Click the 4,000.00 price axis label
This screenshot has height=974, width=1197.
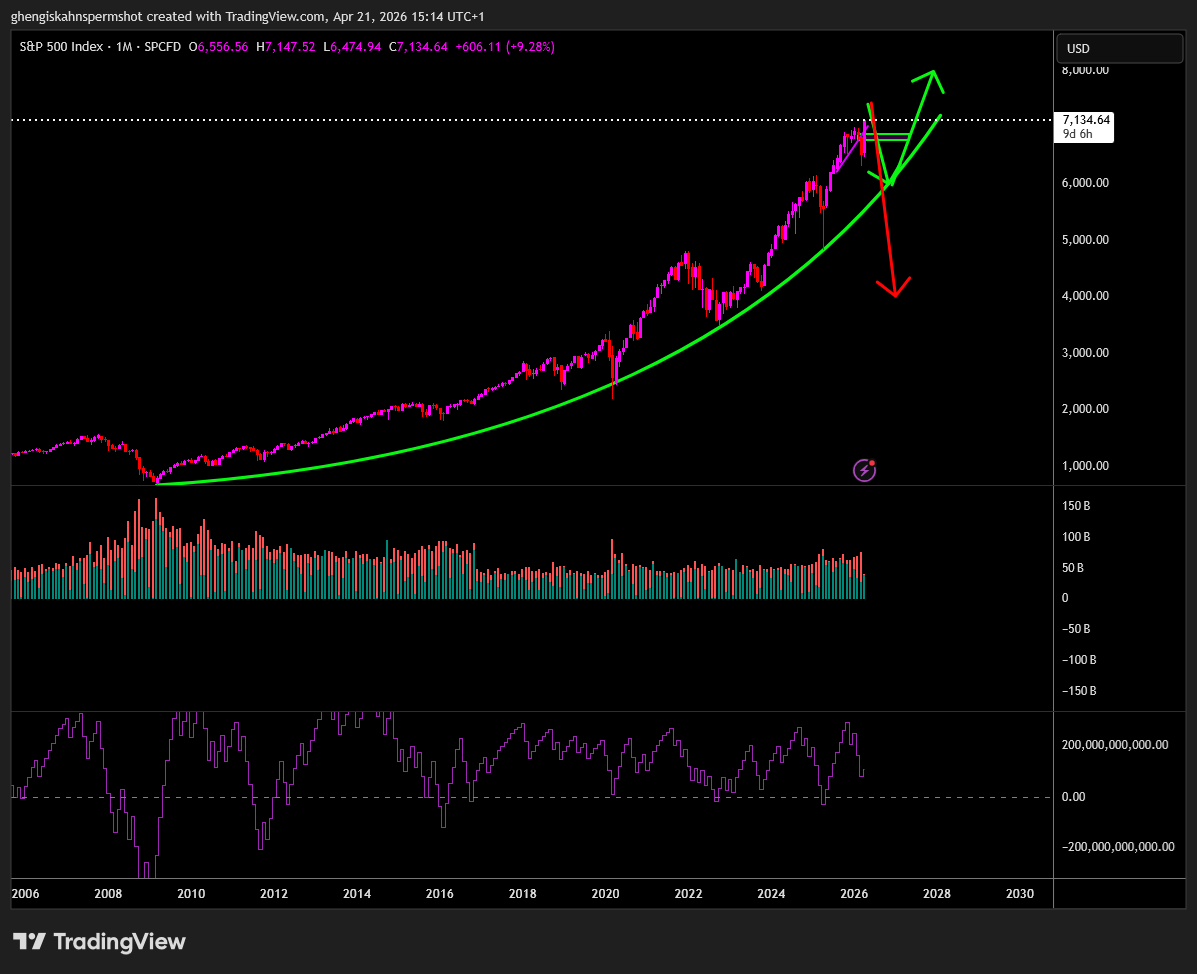(1085, 296)
